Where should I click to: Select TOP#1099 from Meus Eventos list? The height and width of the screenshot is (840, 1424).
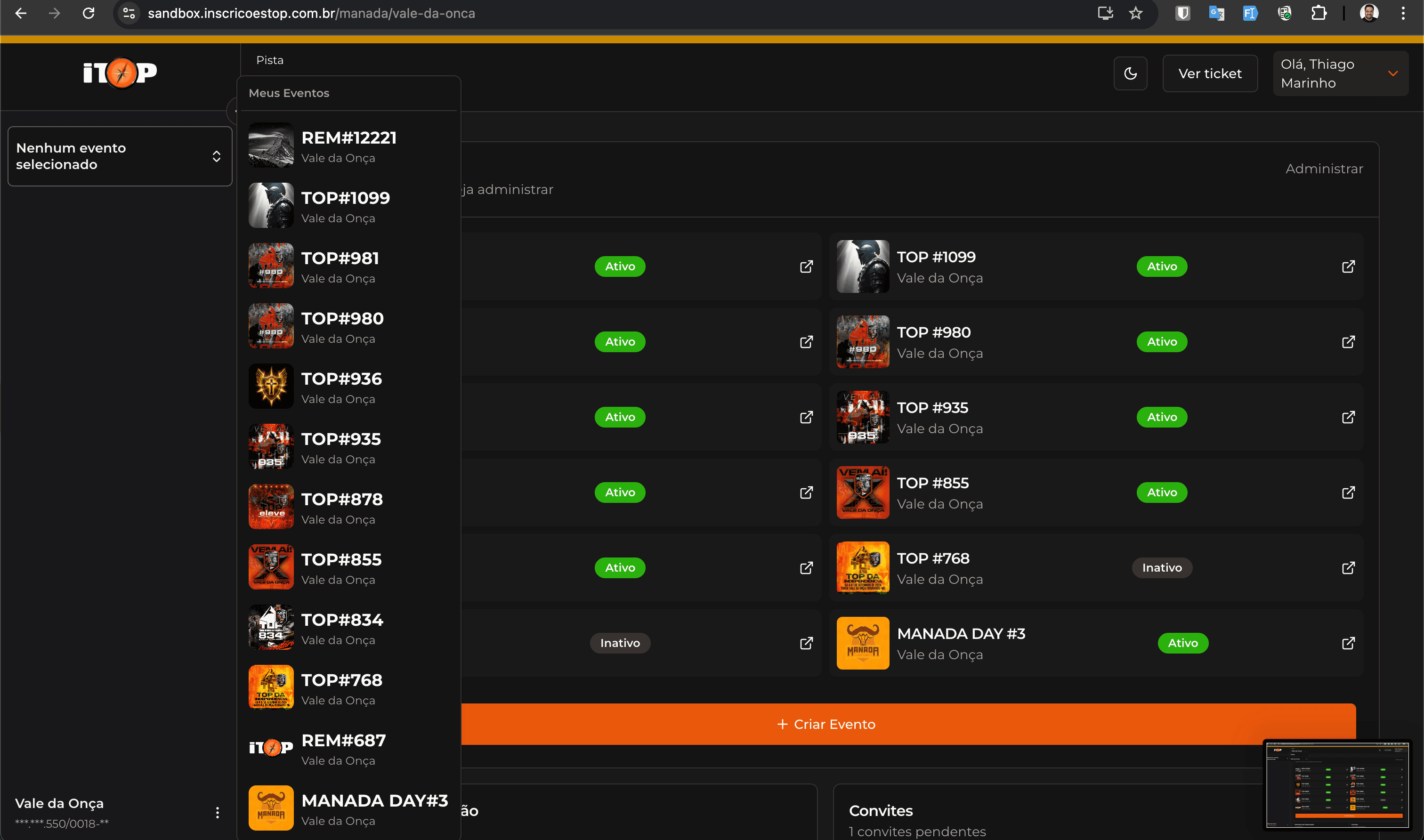coord(348,205)
